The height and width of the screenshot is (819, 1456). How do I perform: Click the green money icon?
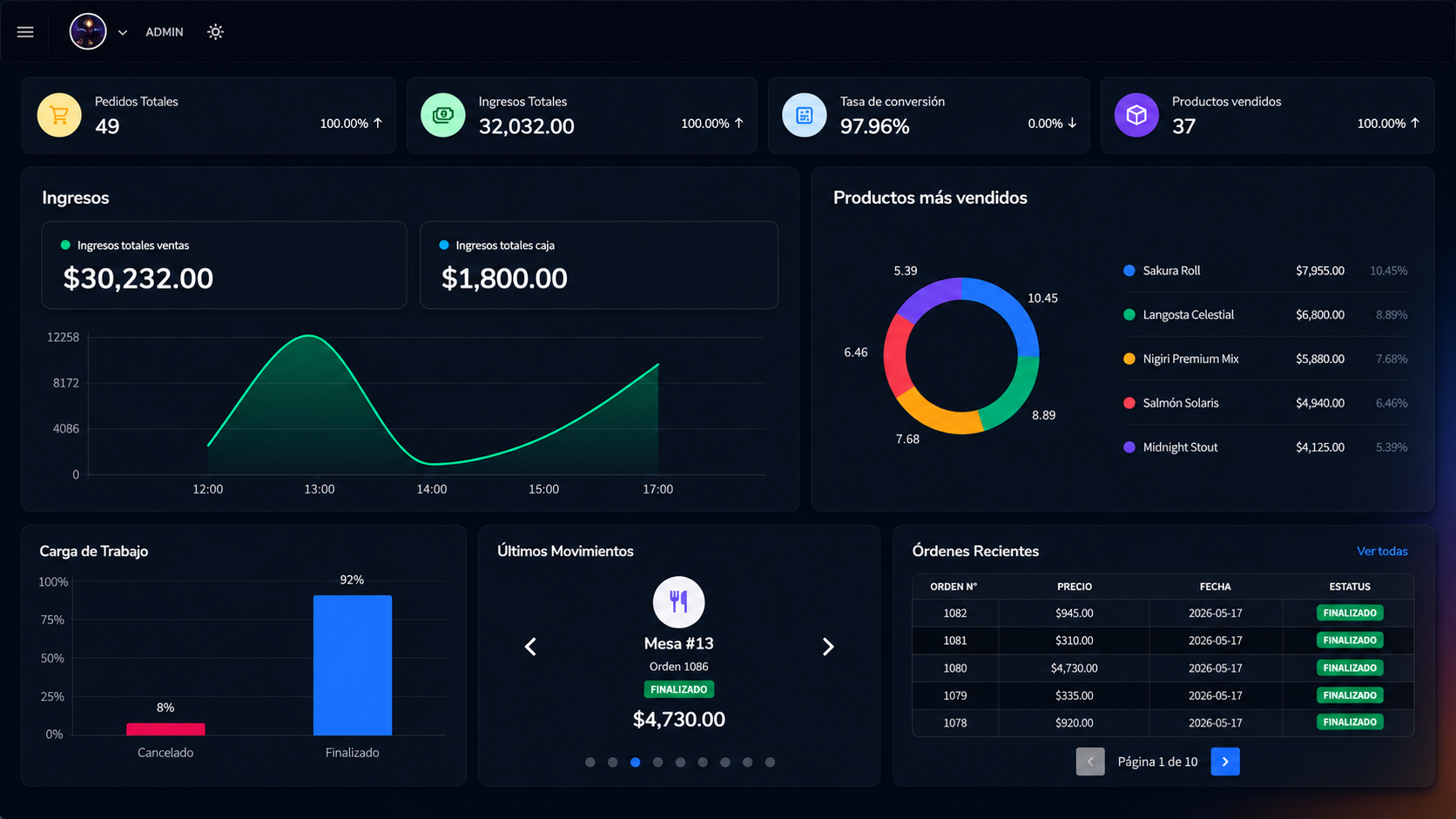(443, 115)
